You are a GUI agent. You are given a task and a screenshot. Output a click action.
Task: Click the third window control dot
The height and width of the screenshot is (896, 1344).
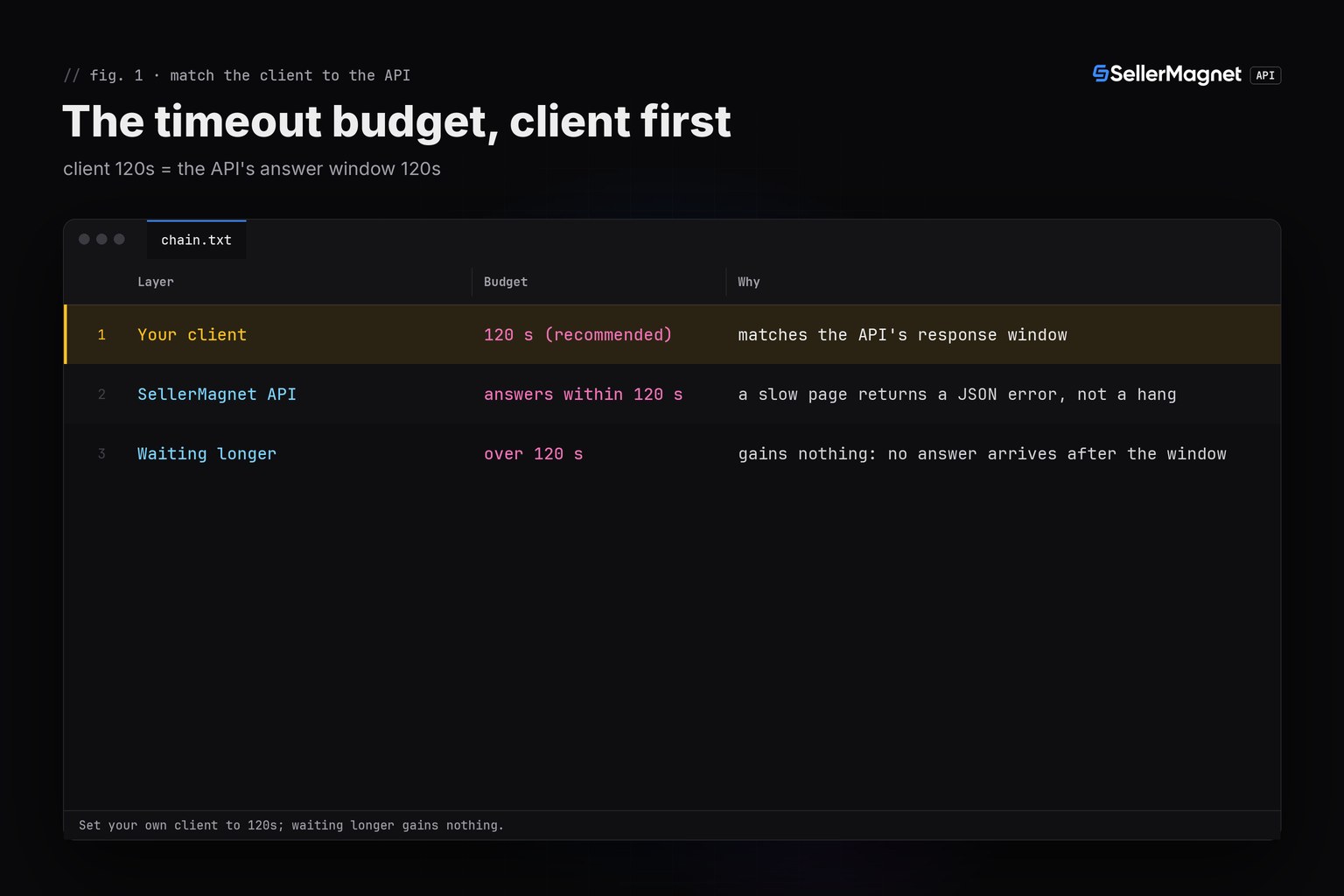click(119, 239)
